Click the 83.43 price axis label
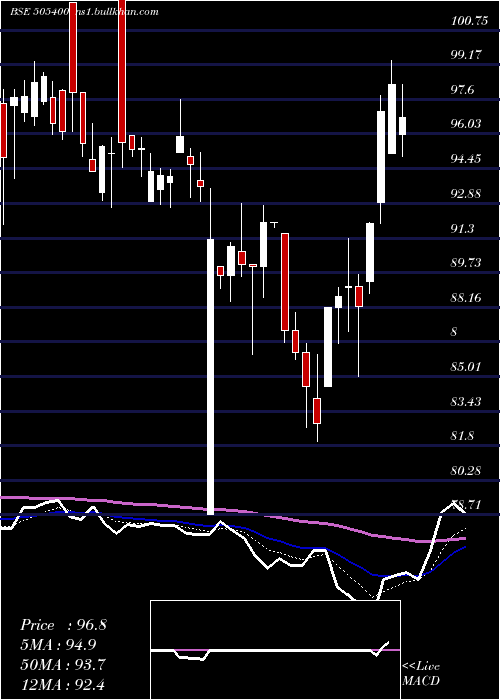 466,402
